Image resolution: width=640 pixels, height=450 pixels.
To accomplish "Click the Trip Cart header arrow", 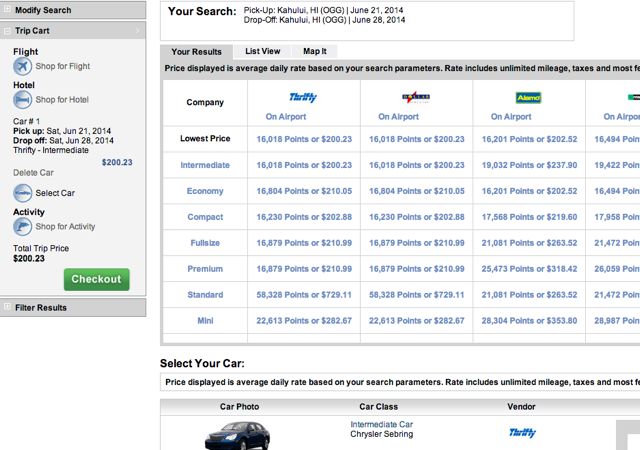I will (x=137, y=31).
